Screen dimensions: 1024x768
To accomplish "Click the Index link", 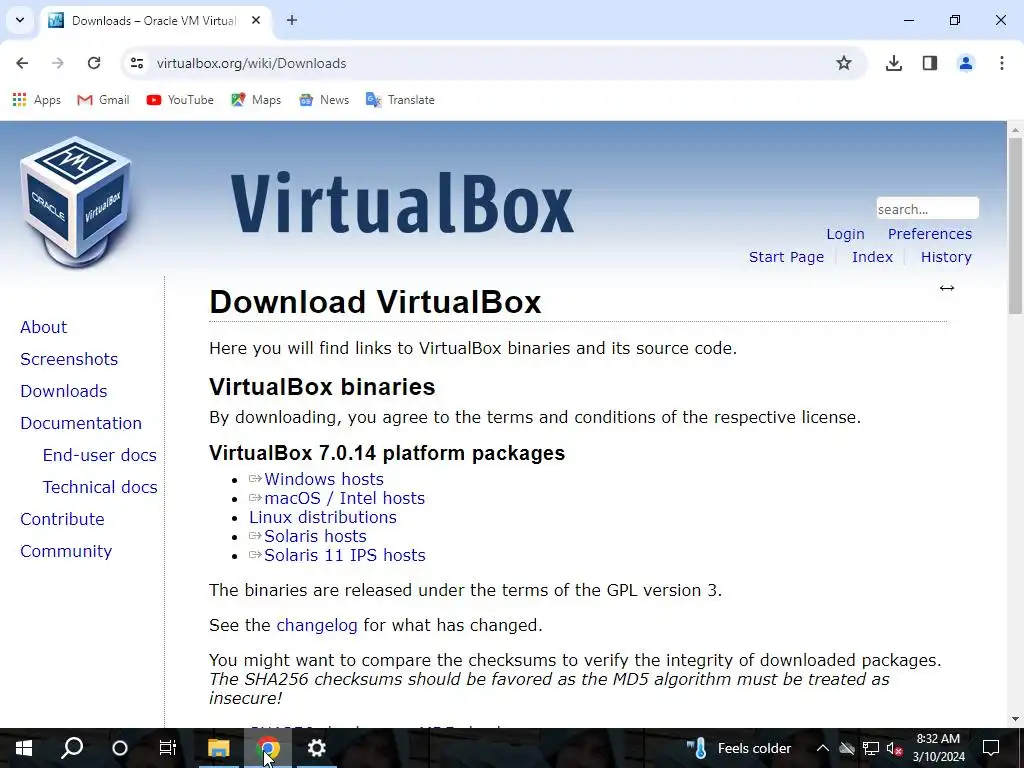I will pos(872,257).
